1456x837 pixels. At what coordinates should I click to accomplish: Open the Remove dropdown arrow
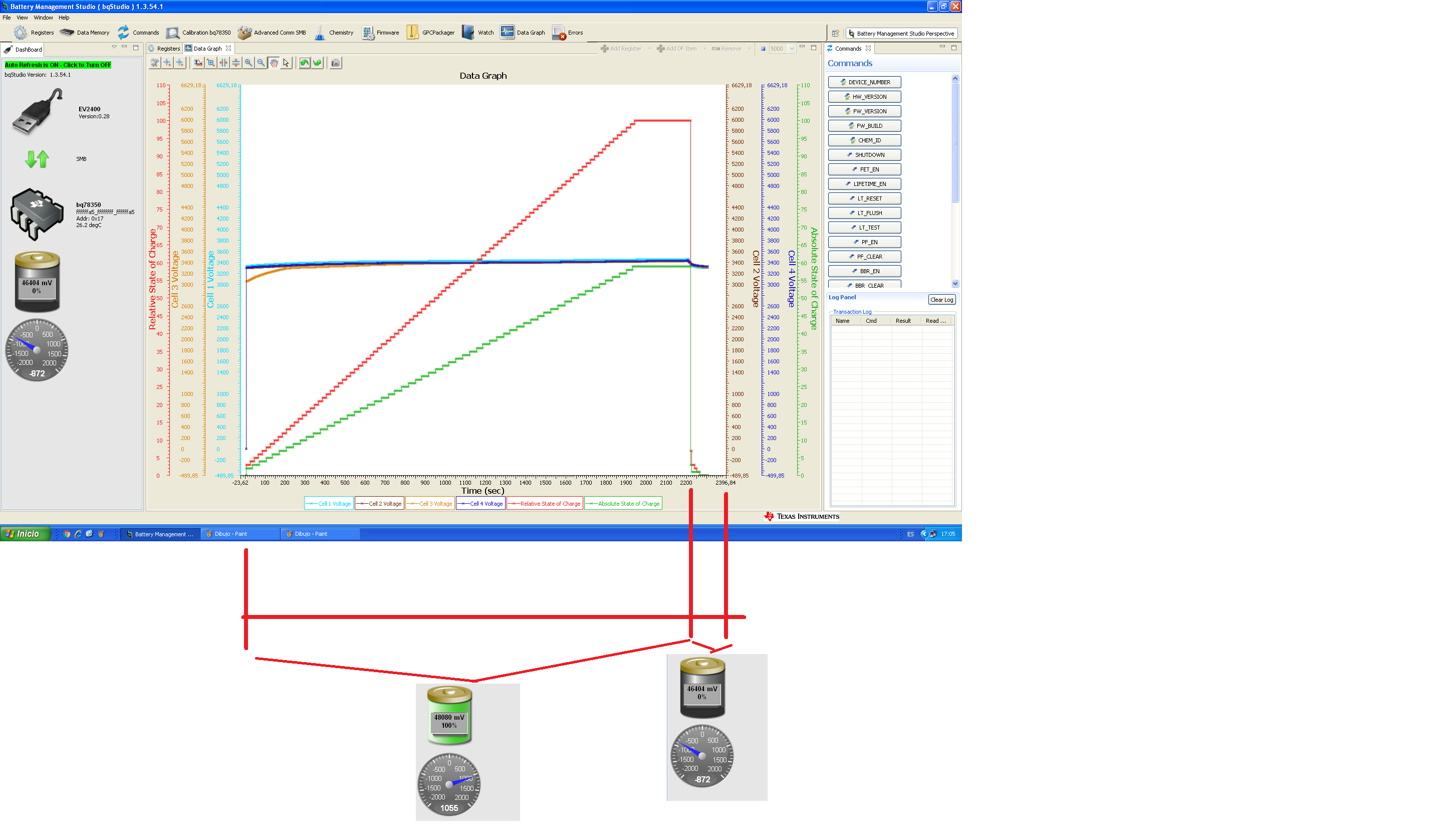(x=749, y=49)
